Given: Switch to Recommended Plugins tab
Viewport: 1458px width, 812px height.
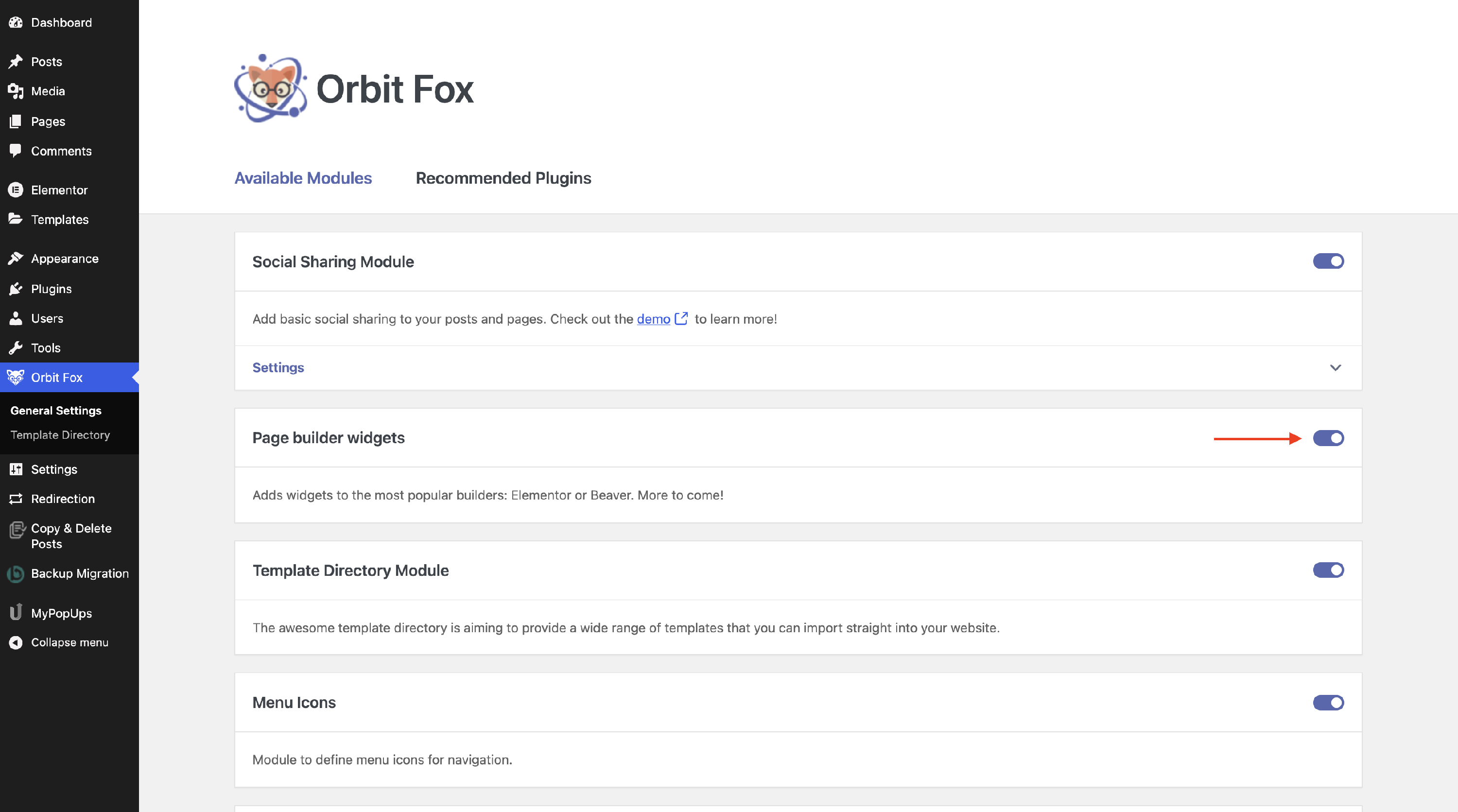Looking at the screenshot, I should point(503,178).
